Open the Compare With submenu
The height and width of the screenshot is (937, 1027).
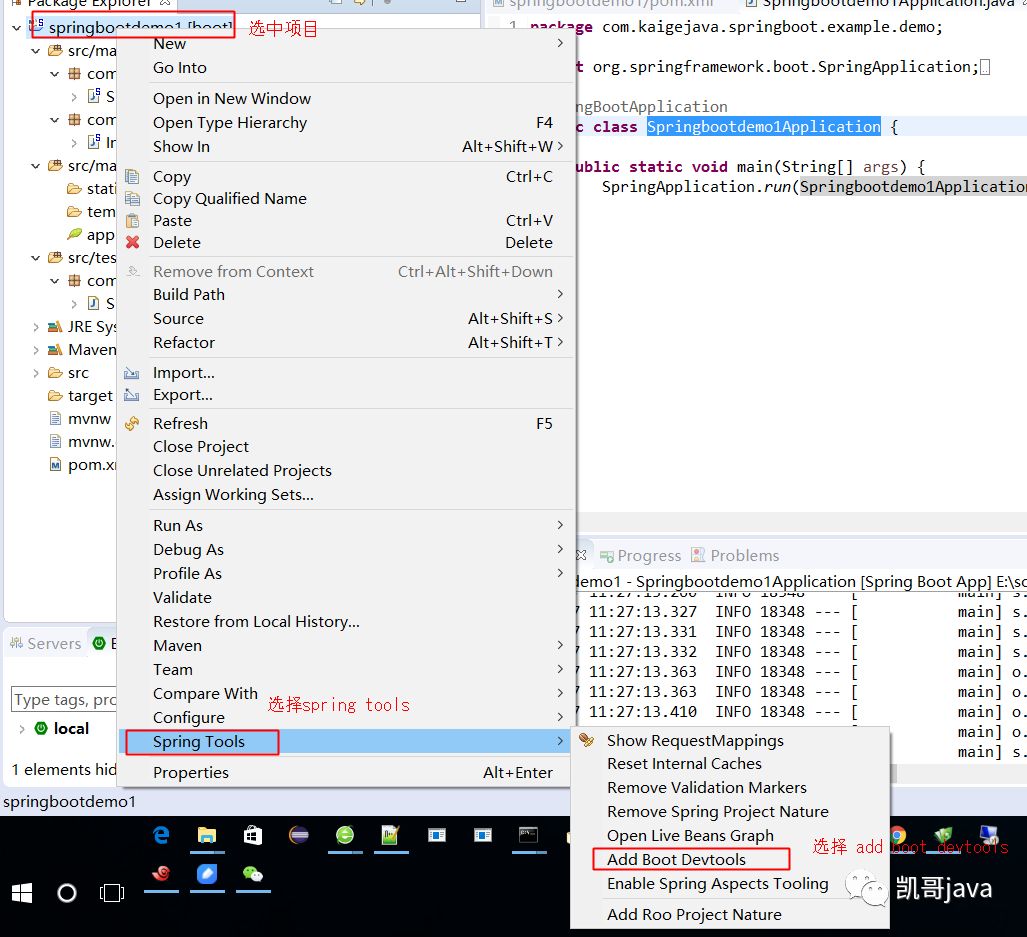(x=205, y=693)
